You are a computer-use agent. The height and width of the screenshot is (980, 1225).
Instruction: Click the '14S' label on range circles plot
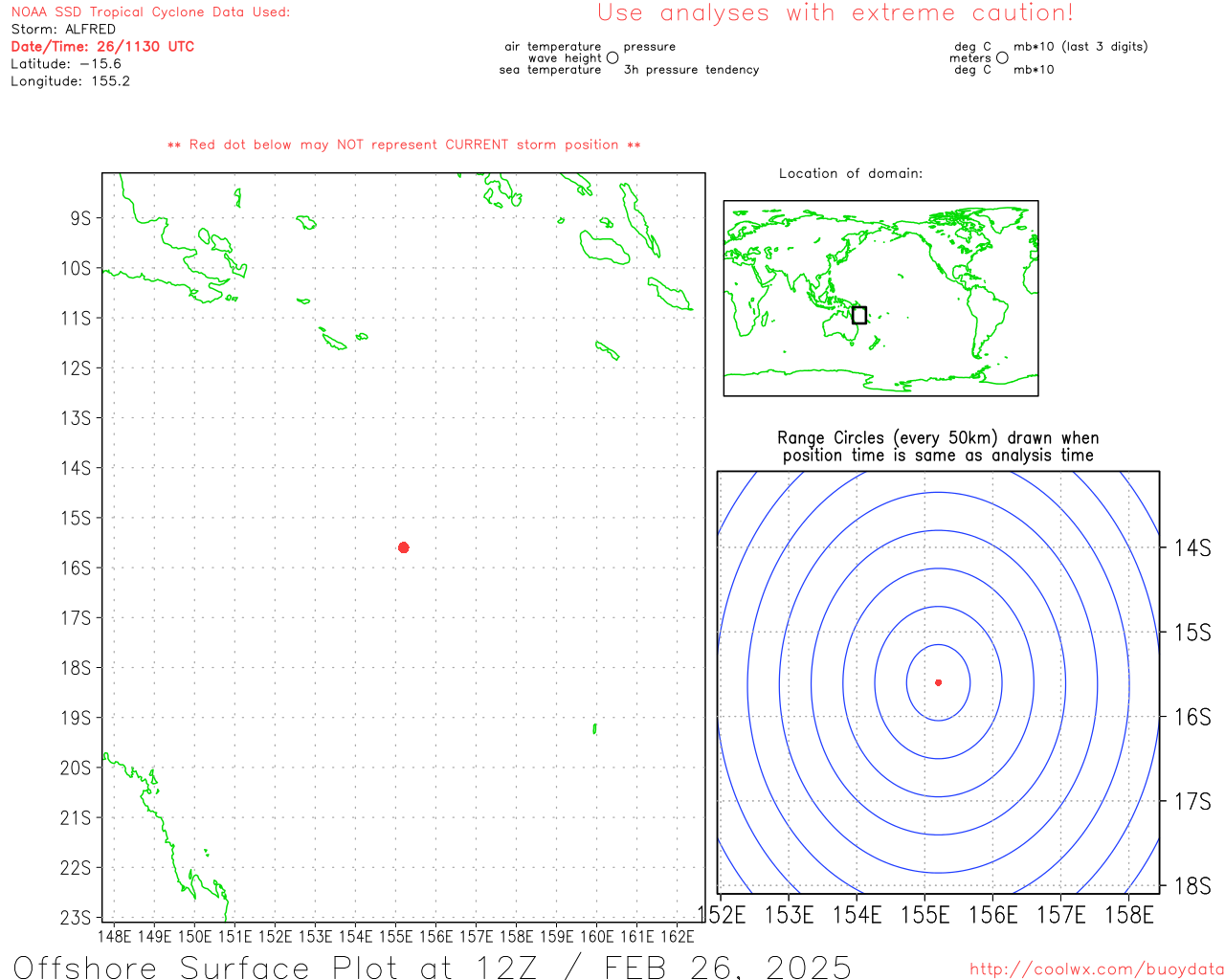coord(1192,548)
